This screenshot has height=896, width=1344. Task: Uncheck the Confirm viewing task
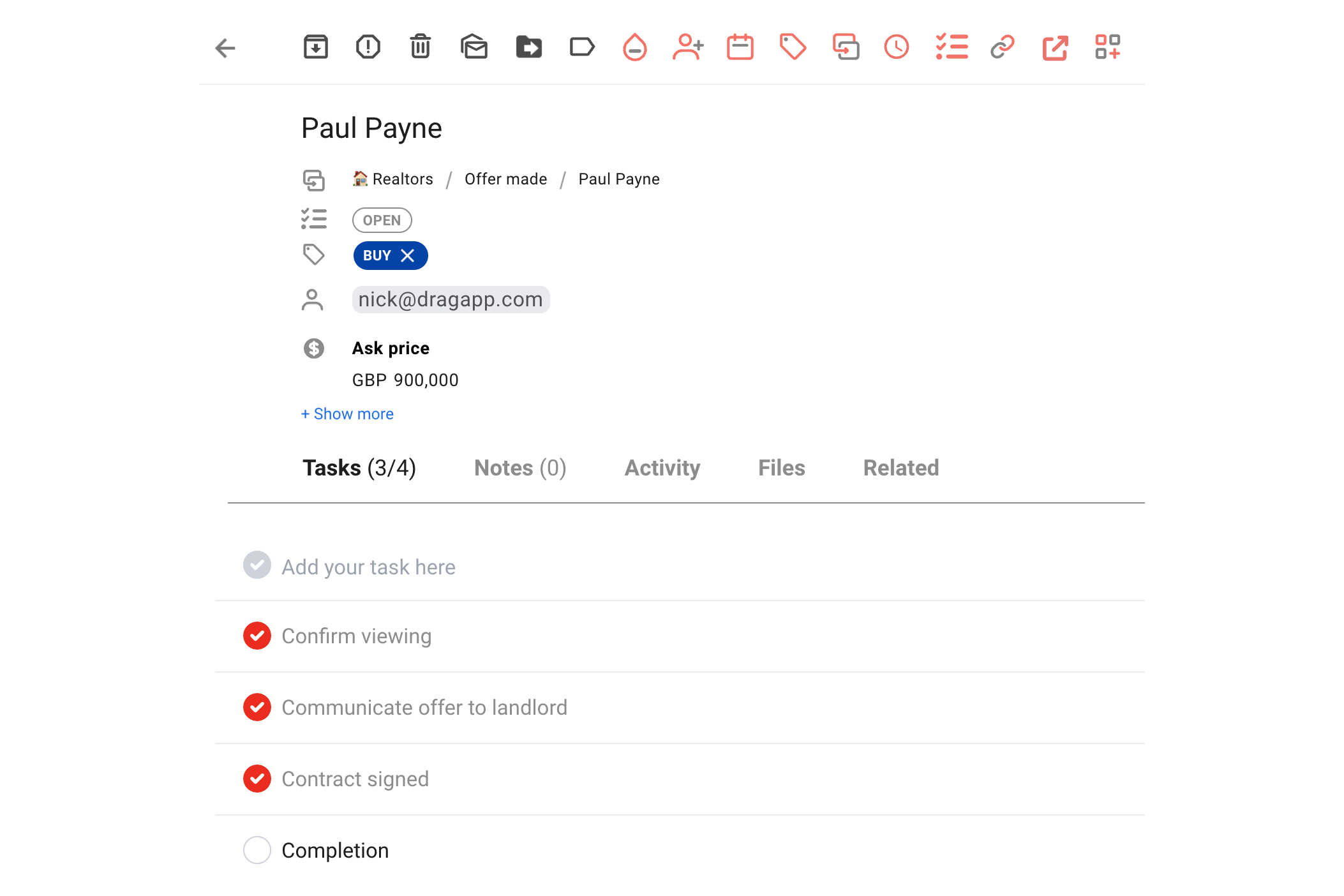tap(257, 636)
